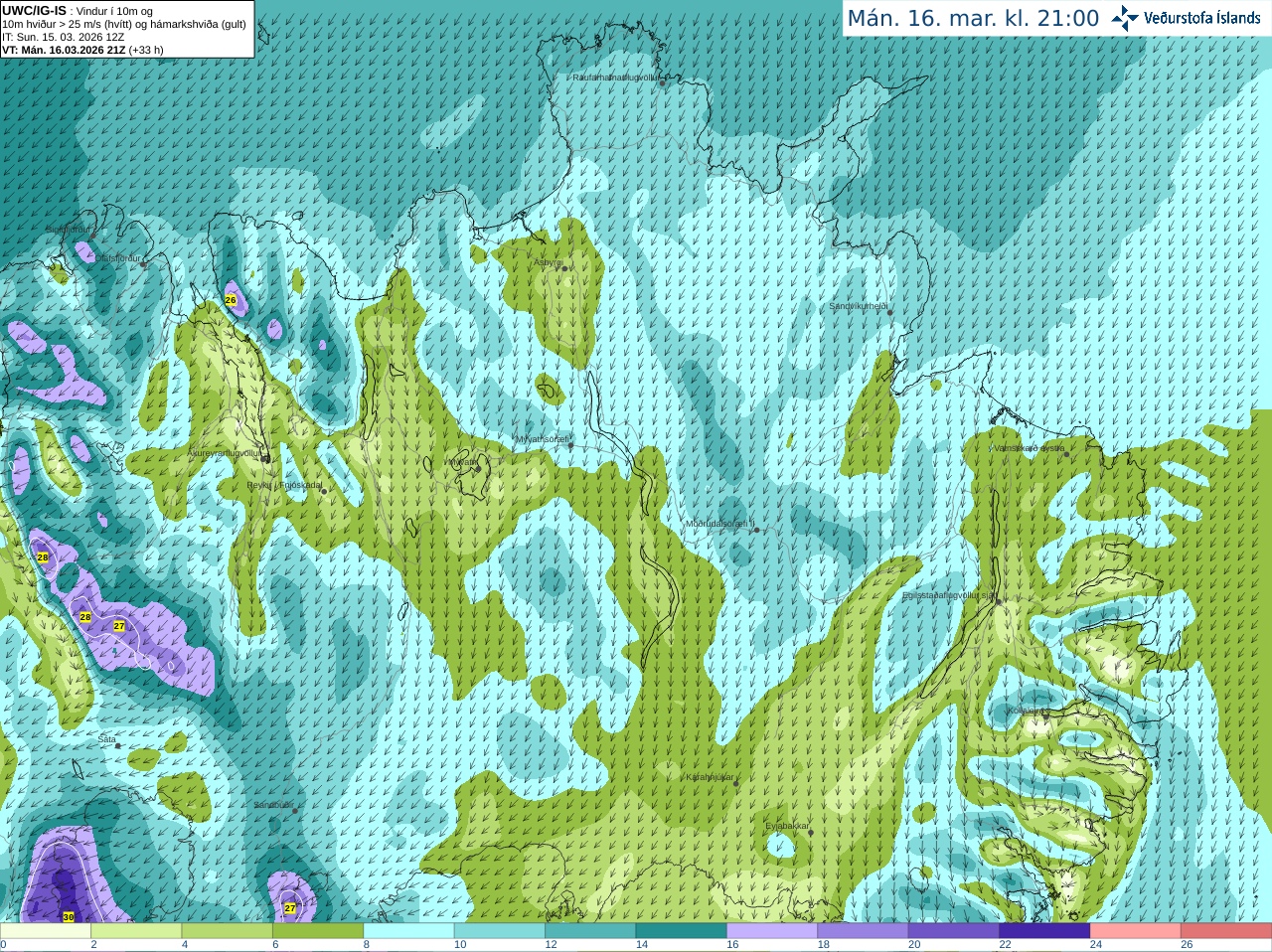Click the 'UWC/IG-IS' model title
The height and width of the screenshot is (952, 1272).
[x=34, y=10]
